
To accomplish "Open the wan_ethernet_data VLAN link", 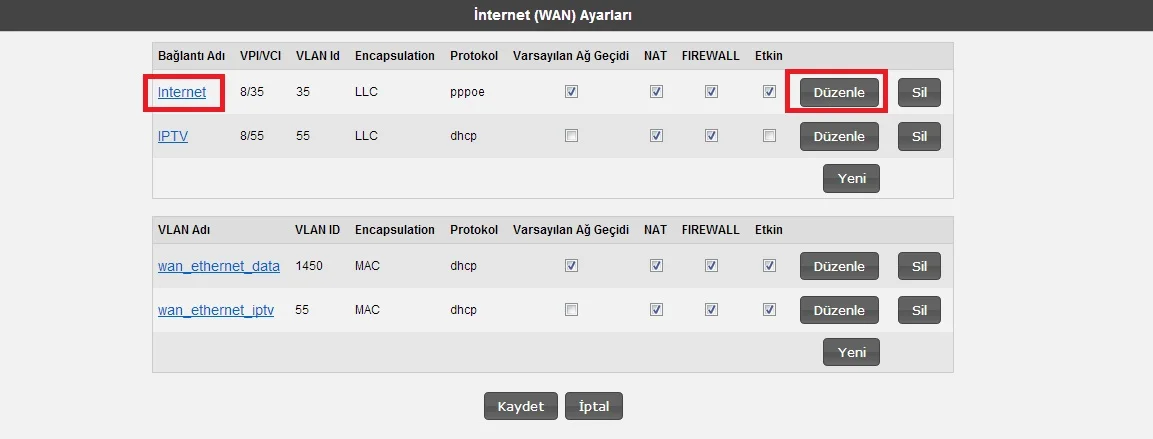I will tap(219, 266).
